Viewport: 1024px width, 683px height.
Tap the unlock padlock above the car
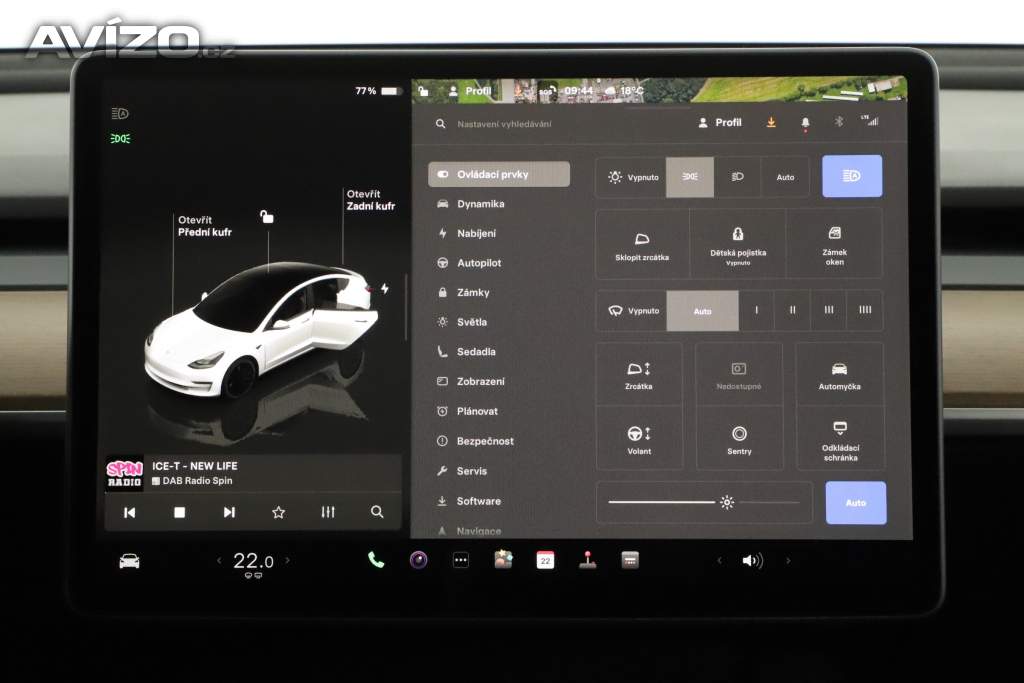[266, 216]
